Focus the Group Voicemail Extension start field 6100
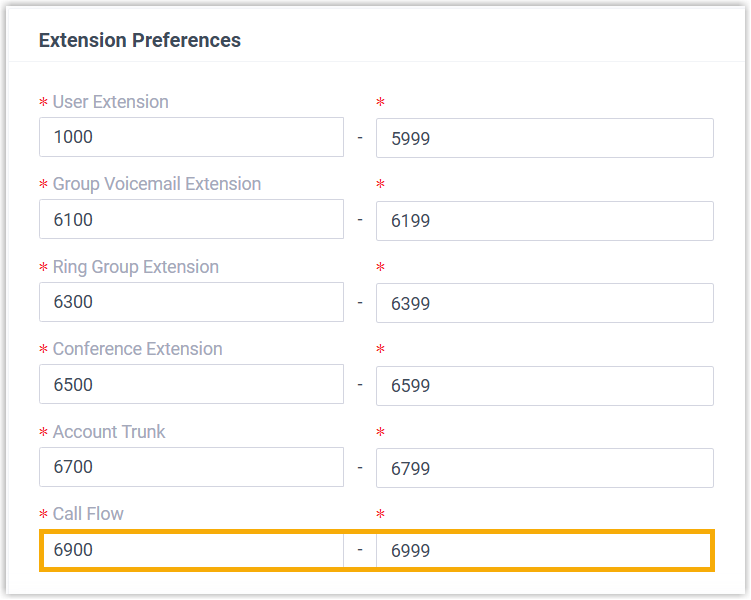This screenshot has width=751, height=600. 191,220
